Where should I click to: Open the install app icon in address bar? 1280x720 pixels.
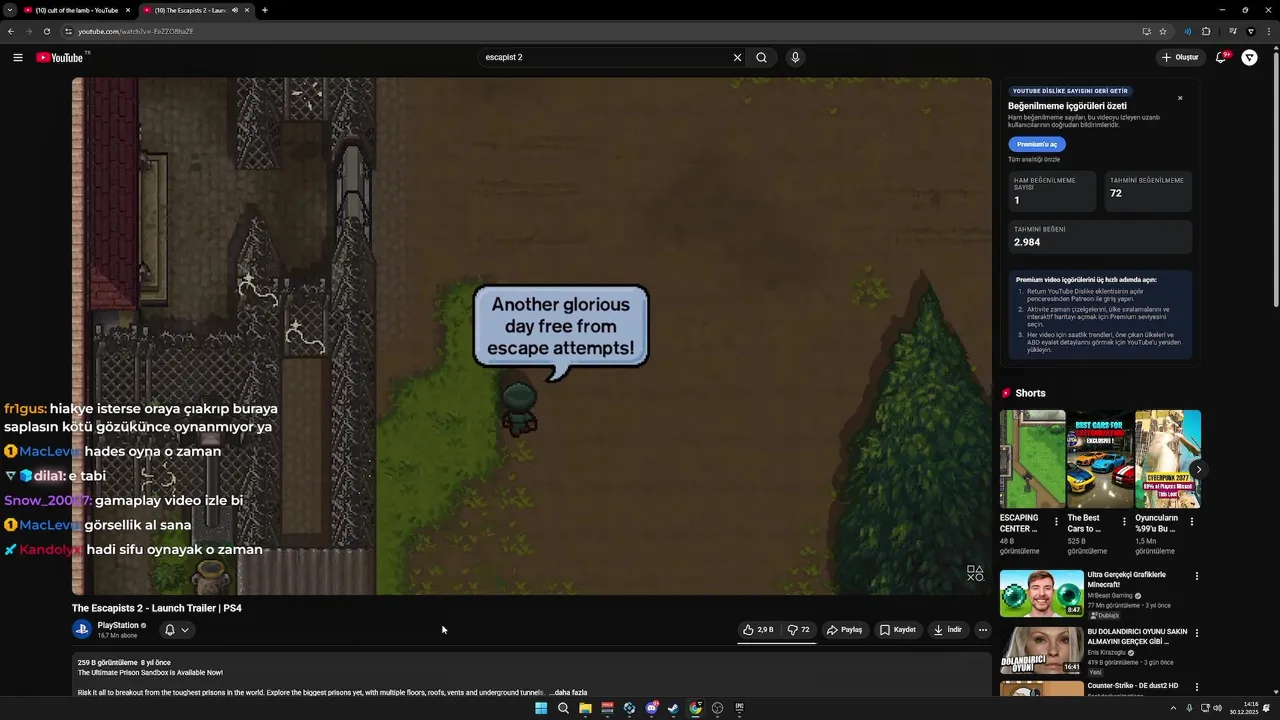(x=1146, y=31)
